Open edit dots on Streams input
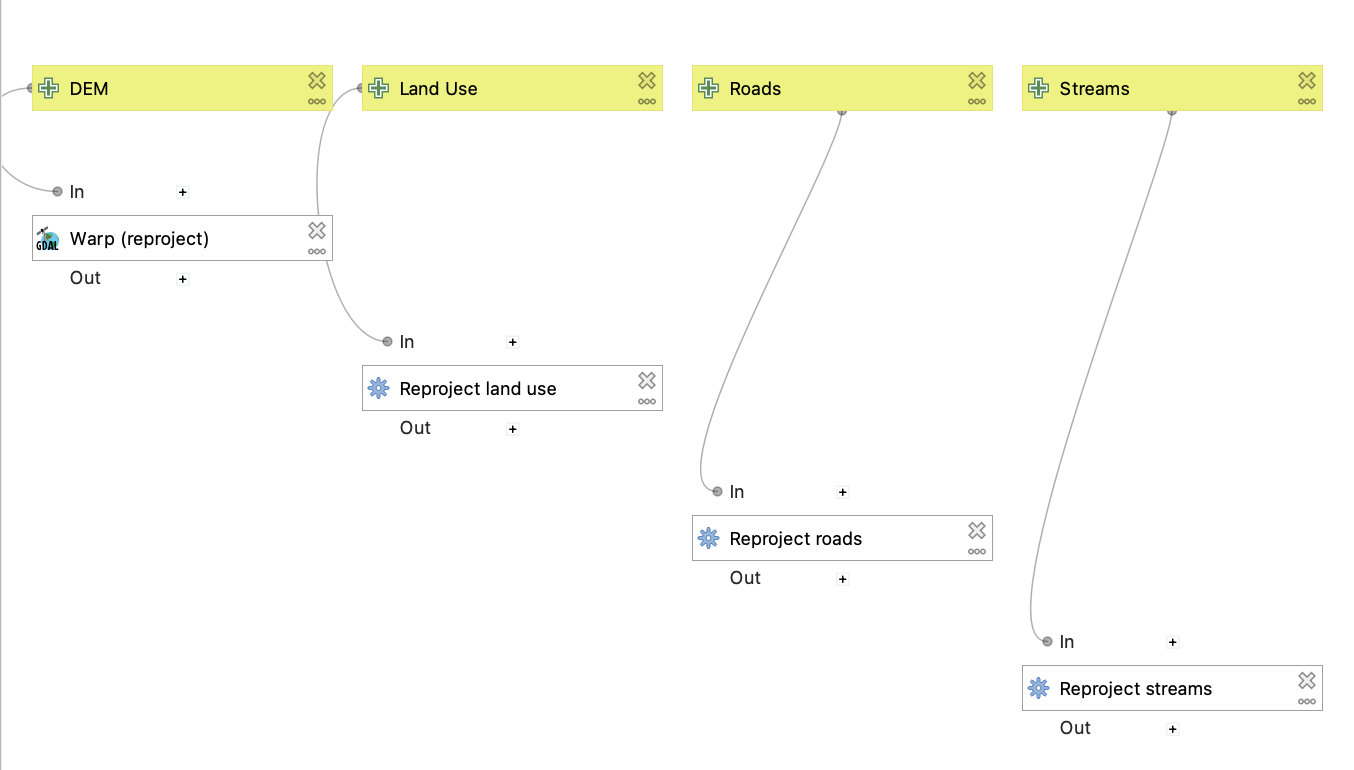1354x770 pixels. coord(1307,101)
